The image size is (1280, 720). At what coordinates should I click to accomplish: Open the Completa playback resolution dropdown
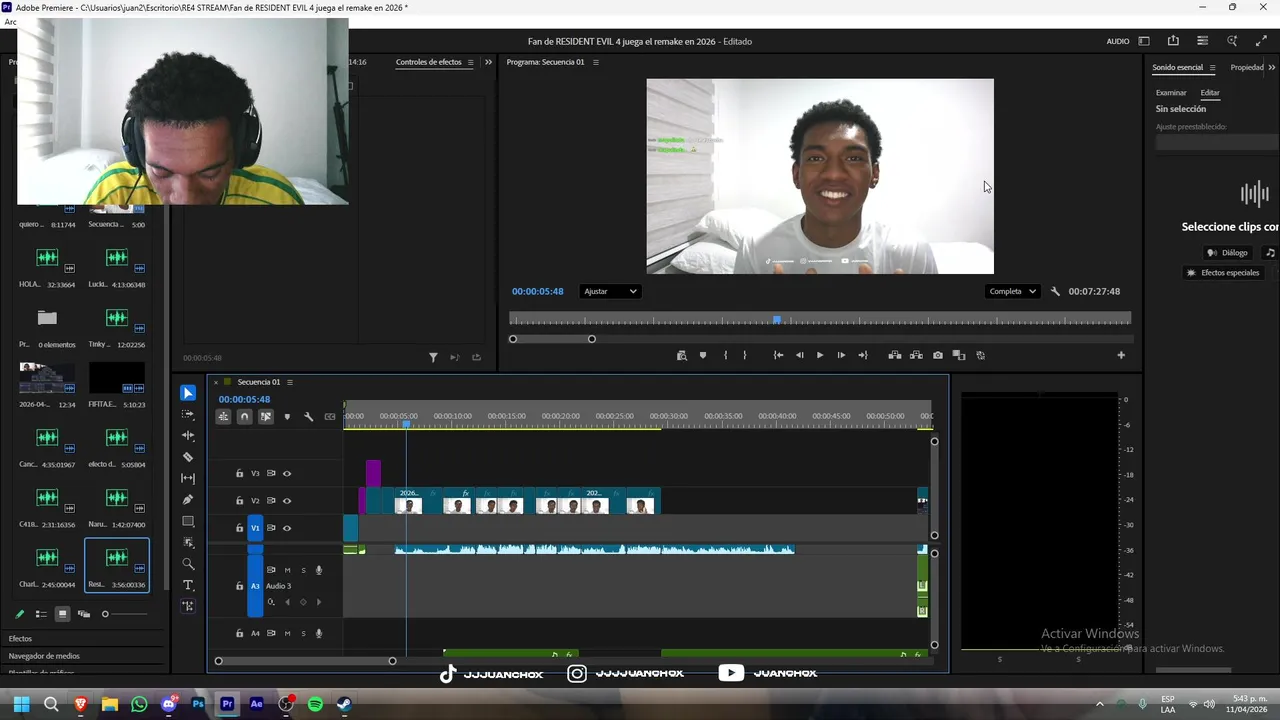coord(1013,291)
